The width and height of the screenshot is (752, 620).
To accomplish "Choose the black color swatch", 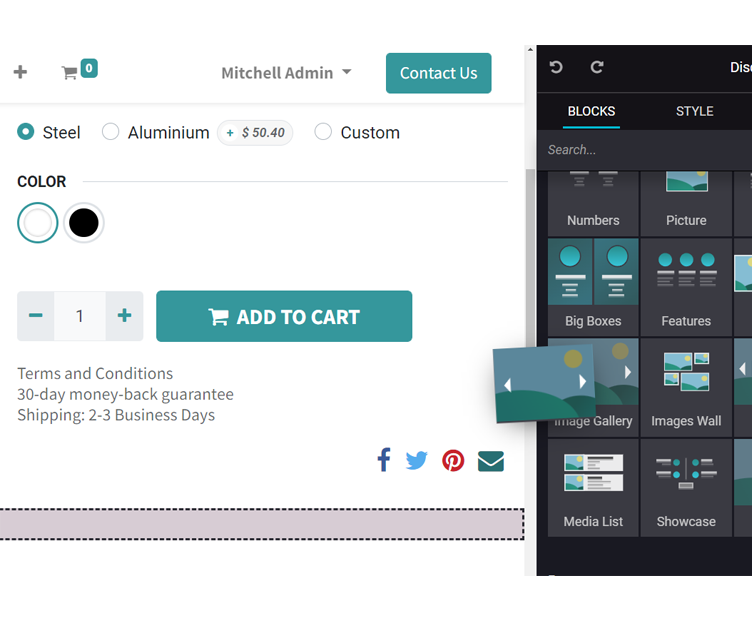I will [84, 223].
